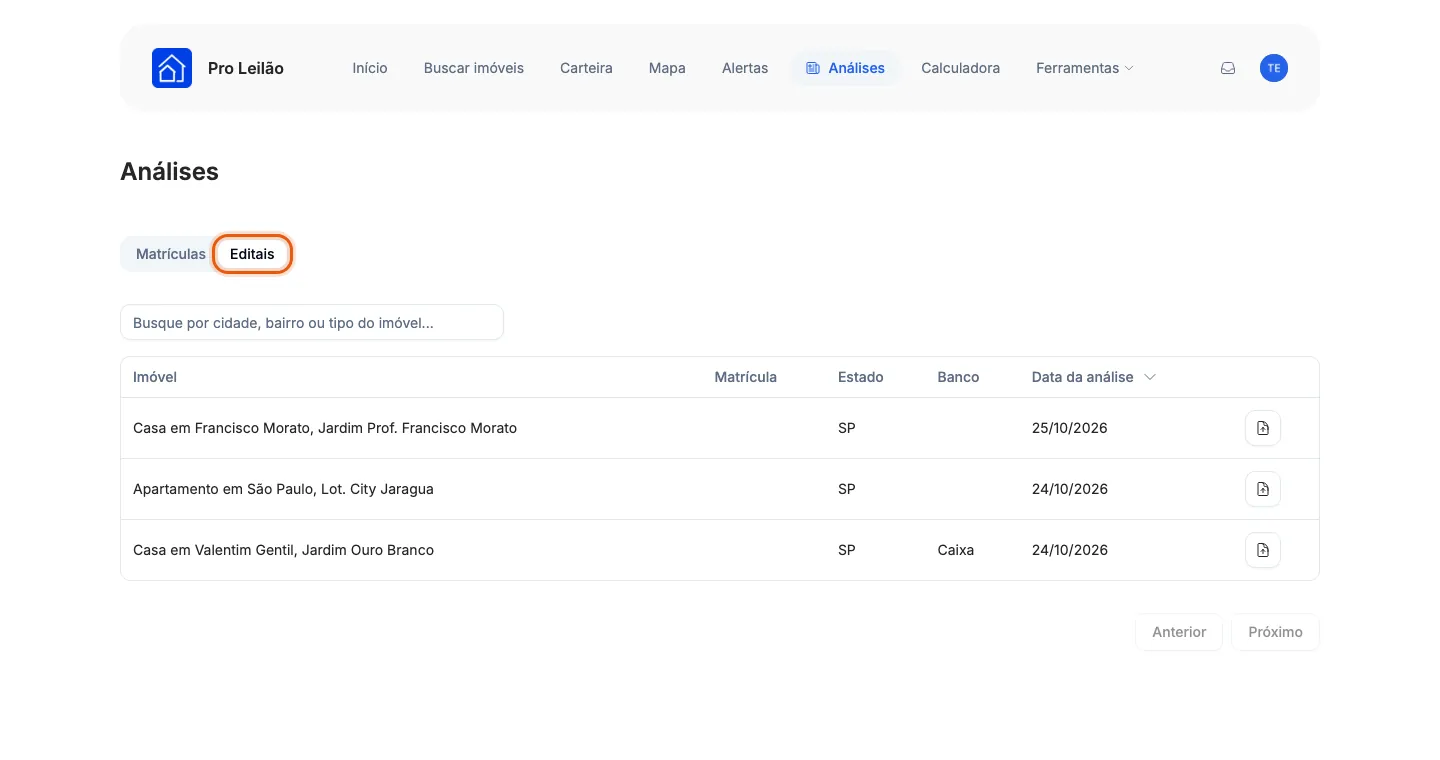Open the Calculadora page
The image size is (1440, 760).
coord(961,68)
